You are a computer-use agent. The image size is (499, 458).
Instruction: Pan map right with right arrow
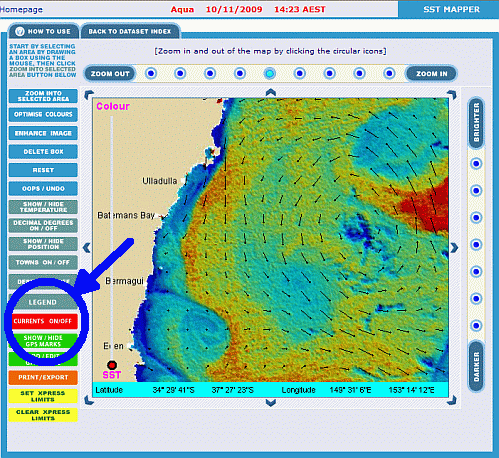(x=454, y=248)
